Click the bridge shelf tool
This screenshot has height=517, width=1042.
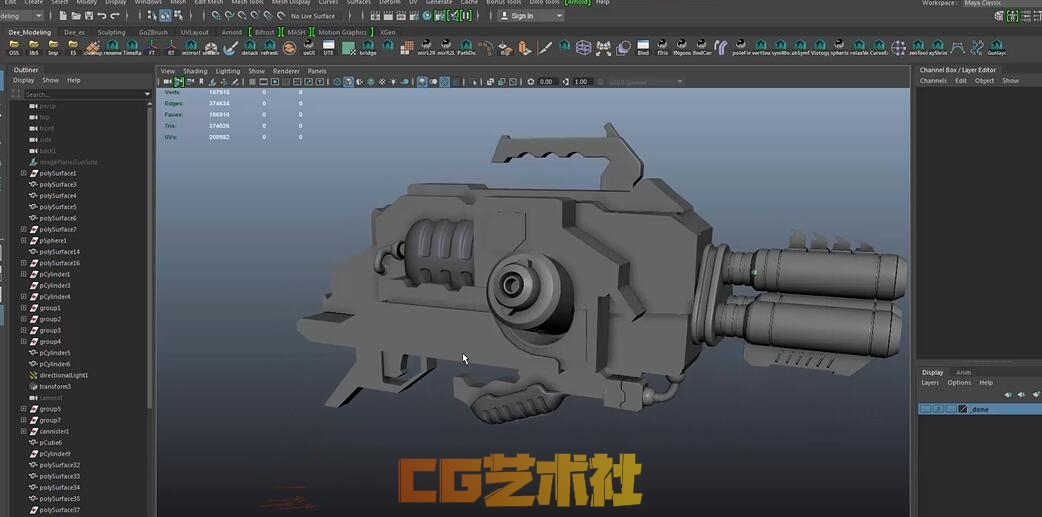tap(367, 47)
